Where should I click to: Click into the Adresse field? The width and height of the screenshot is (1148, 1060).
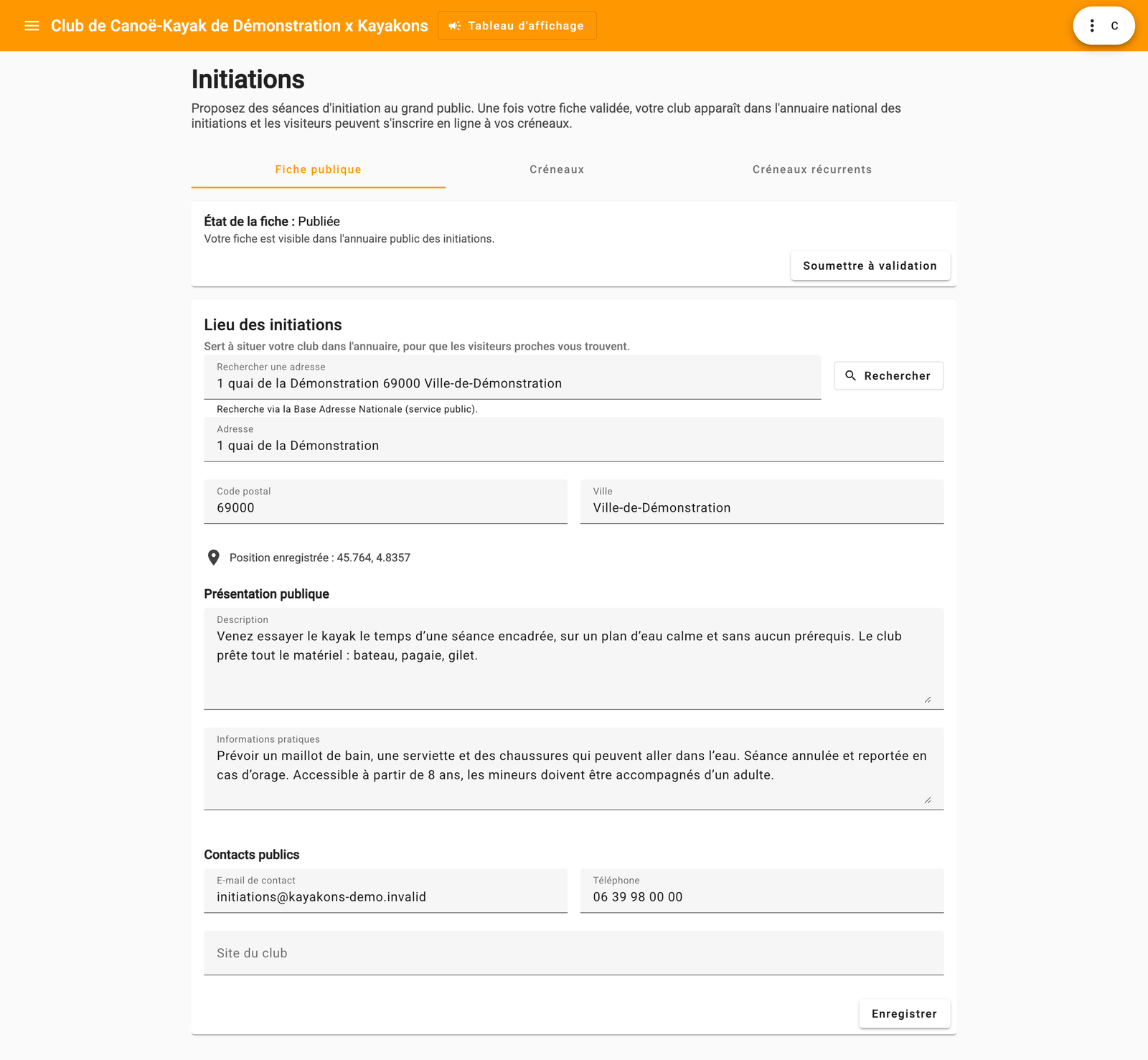(x=574, y=439)
